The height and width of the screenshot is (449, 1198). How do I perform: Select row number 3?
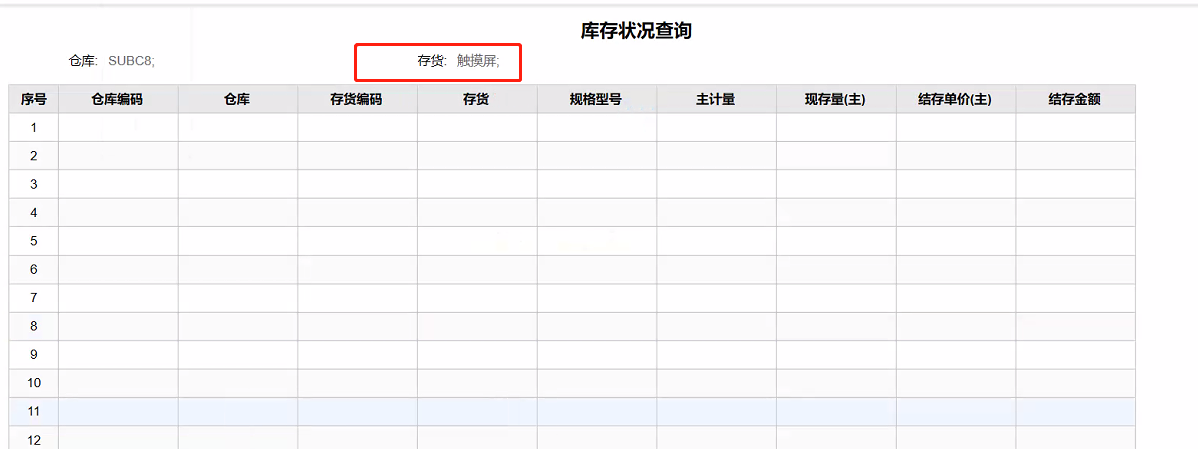pyautogui.click(x=34, y=184)
